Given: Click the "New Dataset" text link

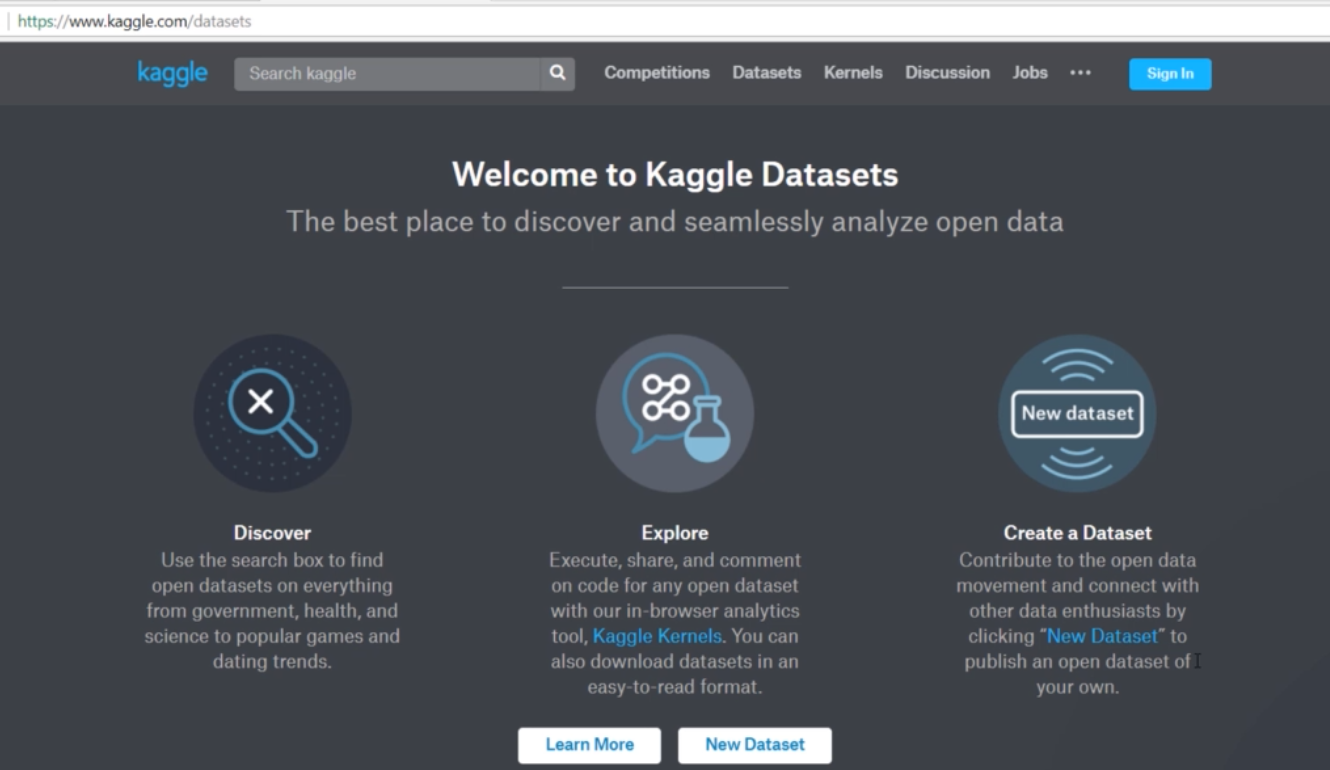Looking at the screenshot, I should coord(1102,636).
